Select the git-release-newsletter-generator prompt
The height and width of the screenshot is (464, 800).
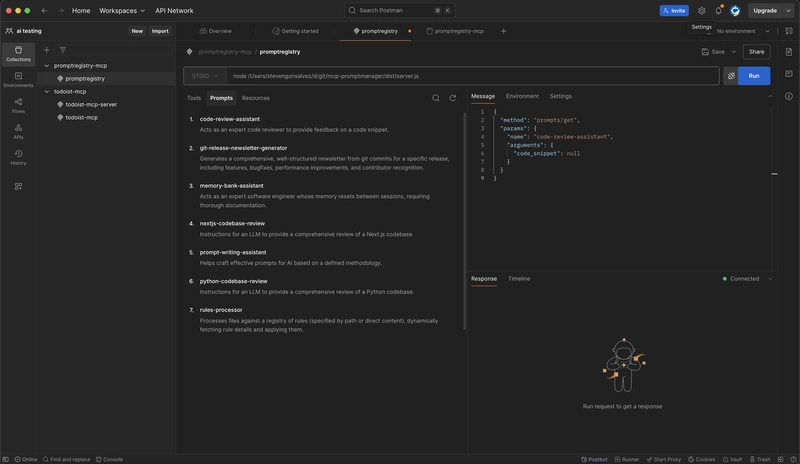pyautogui.click(x=243, y=148)
